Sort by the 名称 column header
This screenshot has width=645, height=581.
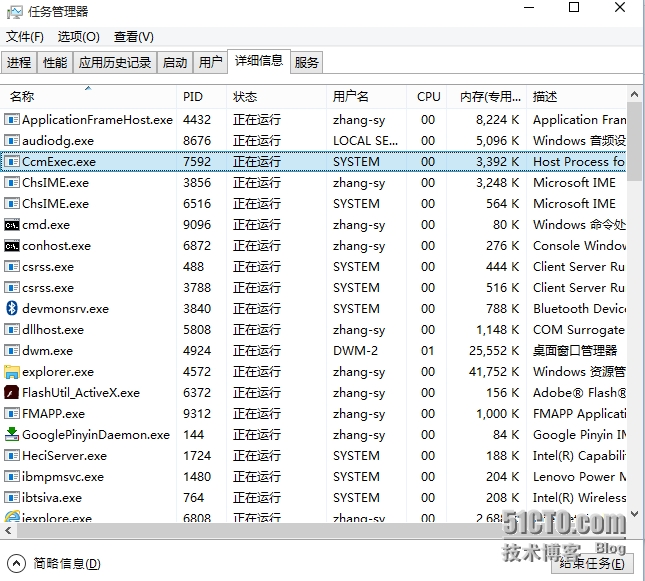click(x=88, y=97)
